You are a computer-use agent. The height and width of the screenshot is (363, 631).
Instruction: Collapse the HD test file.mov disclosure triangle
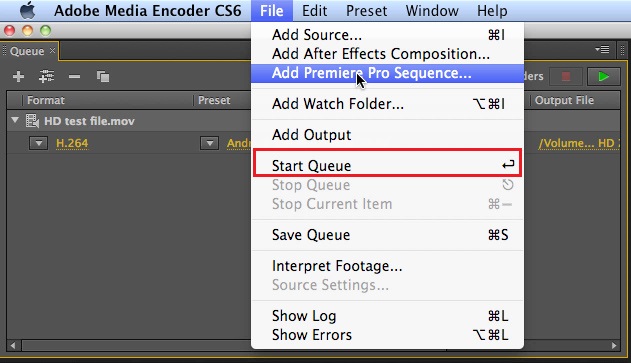coord(15,120)
